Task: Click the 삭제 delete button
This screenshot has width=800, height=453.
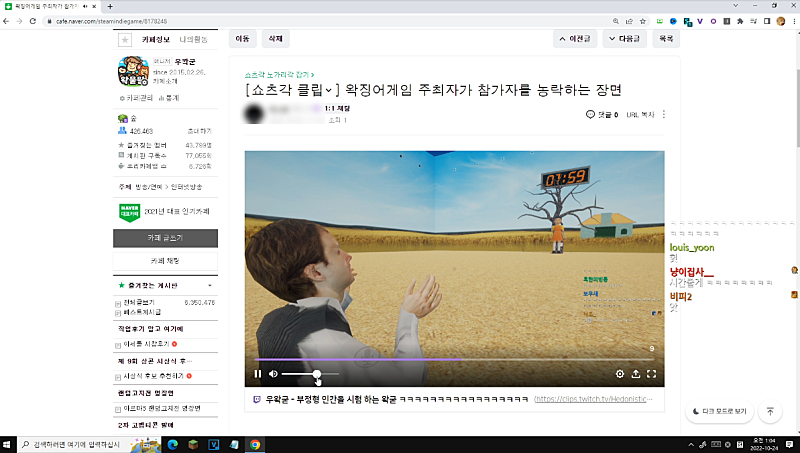Action: (x=273, y=39)
